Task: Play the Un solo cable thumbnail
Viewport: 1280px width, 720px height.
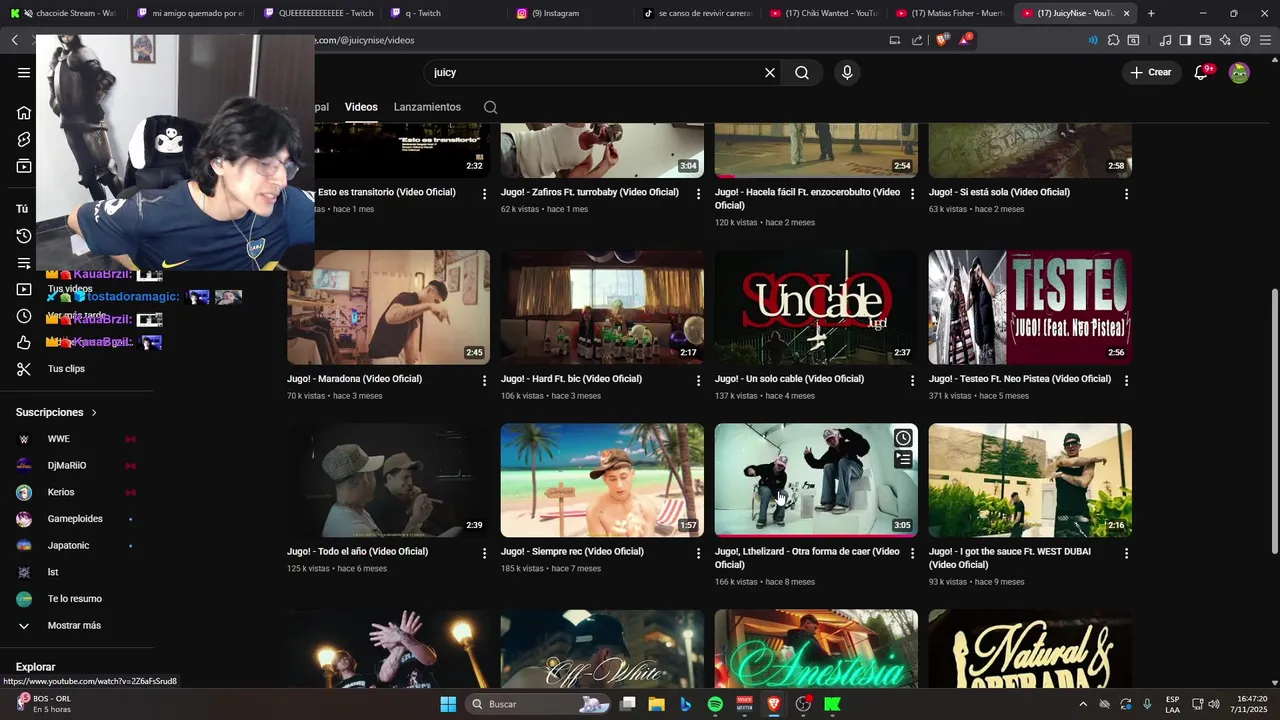Action: pyautogui.click(x=816, y=307)
